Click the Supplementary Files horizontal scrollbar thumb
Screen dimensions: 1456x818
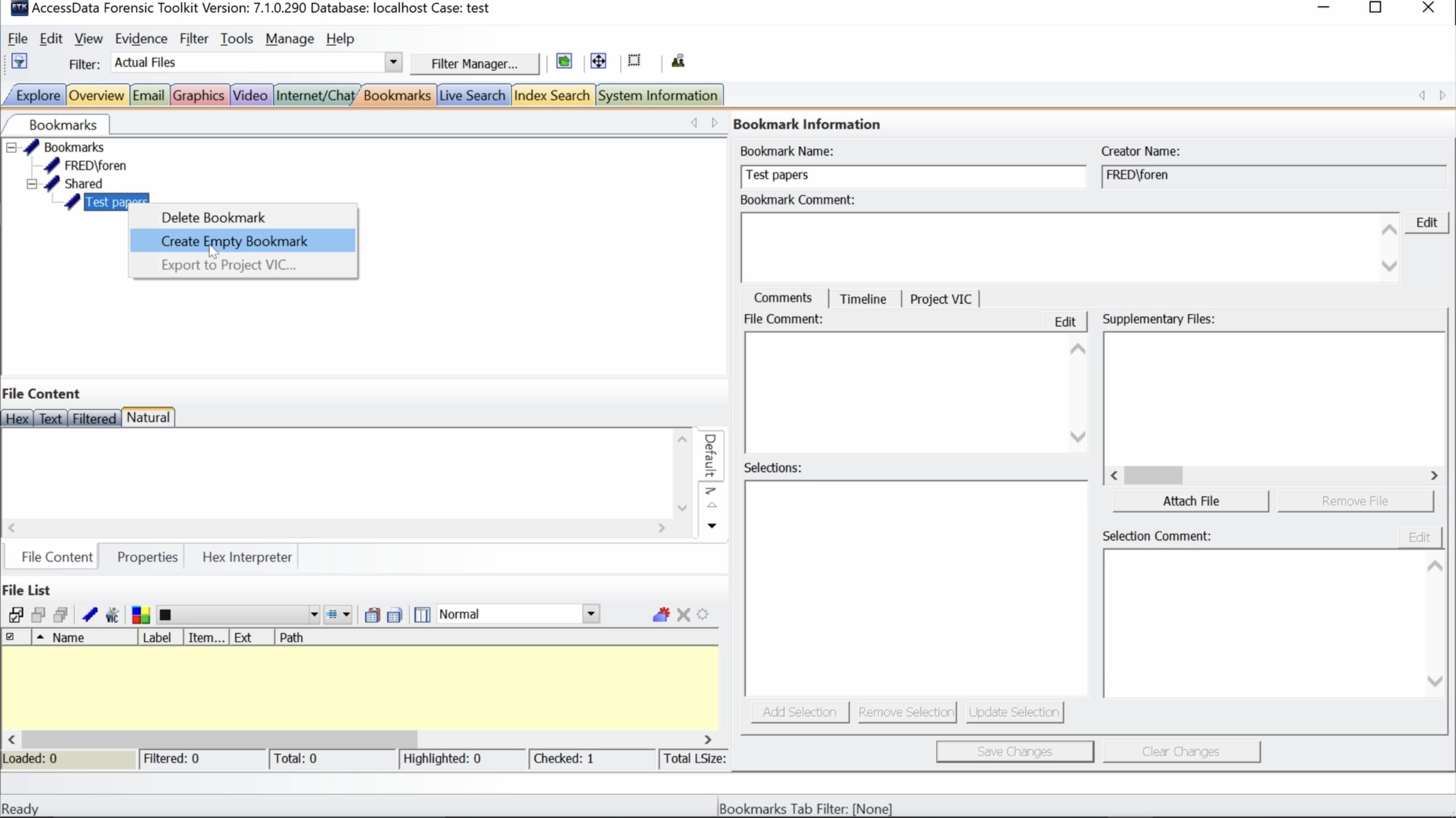click(x=1153, y=475)
